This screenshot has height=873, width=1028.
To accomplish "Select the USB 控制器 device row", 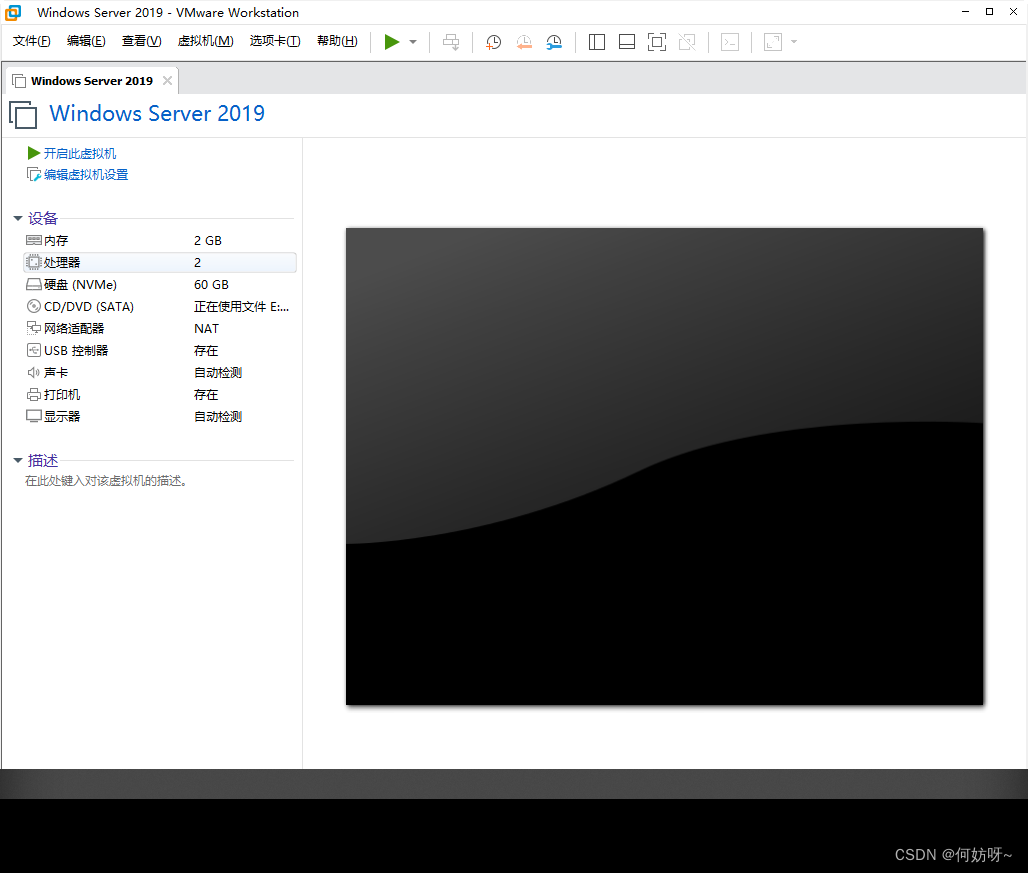I will pos(159,351).
